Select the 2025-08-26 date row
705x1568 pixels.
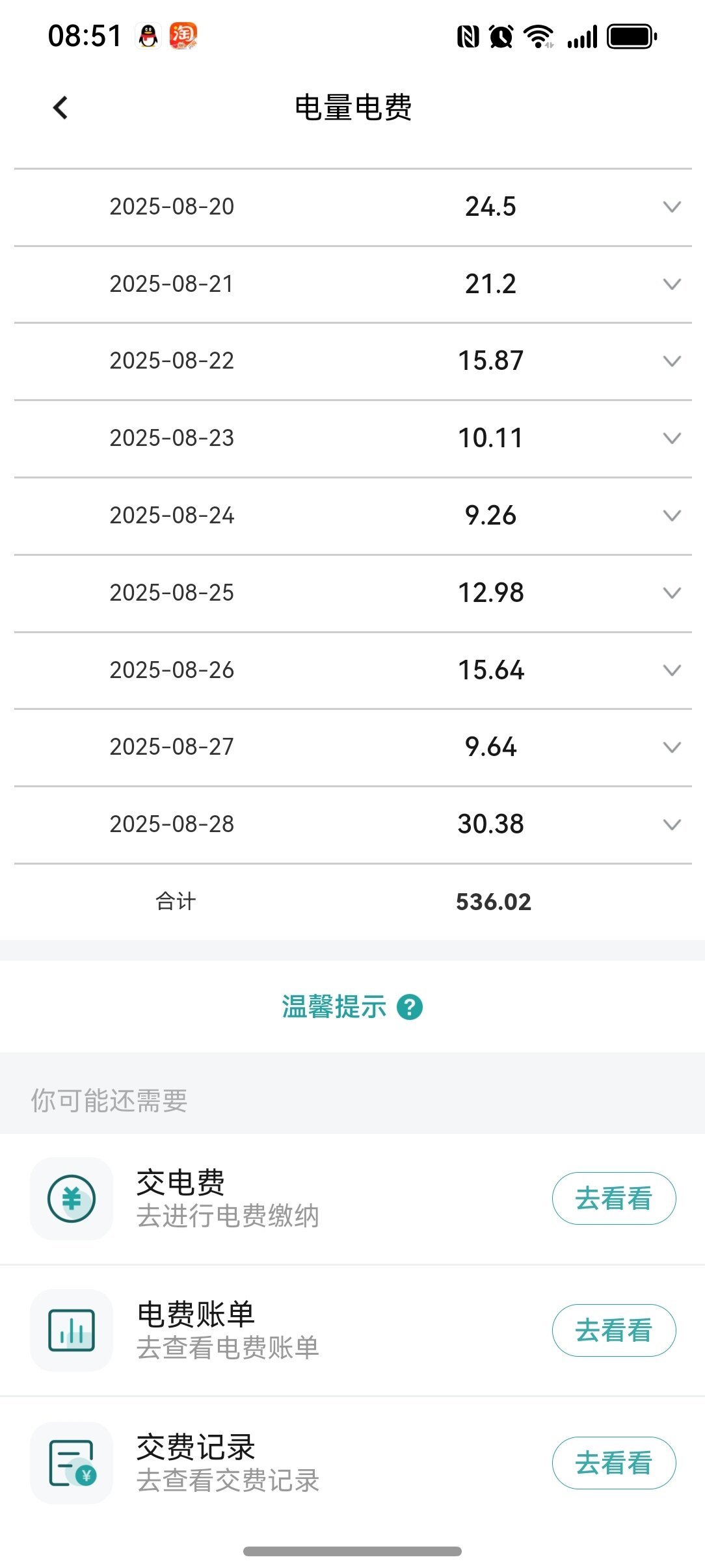tap(172, 670)
